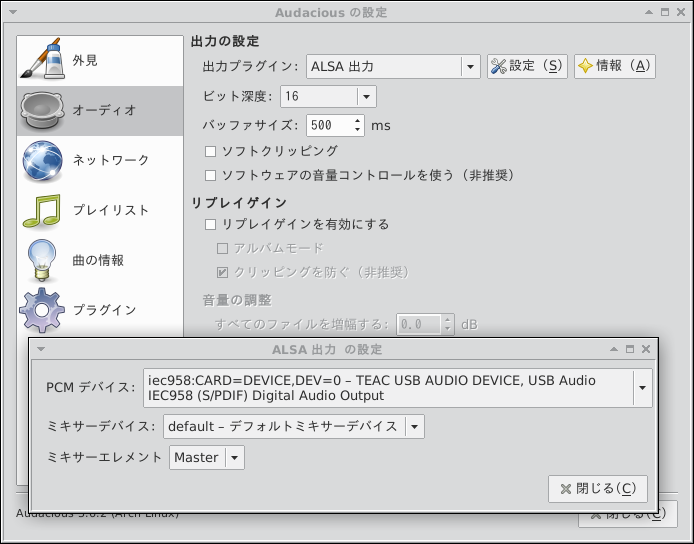Decrease buffer size with the down arrow
This screenshot has width=694, height=544.
click(x=358, y=130)
